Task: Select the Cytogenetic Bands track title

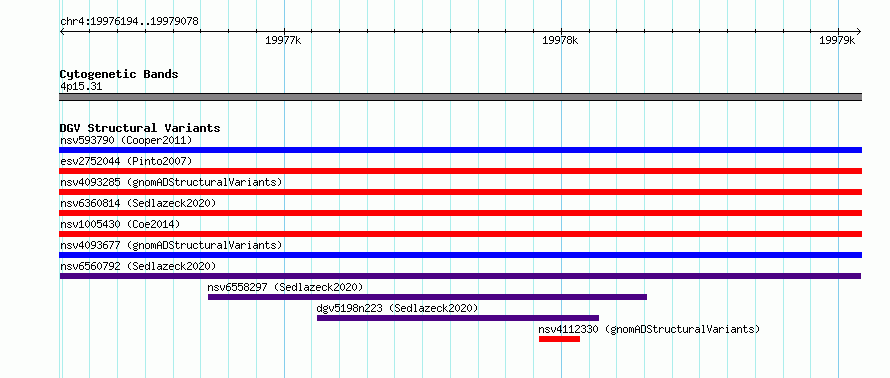Action: click(x=119, y=74)
